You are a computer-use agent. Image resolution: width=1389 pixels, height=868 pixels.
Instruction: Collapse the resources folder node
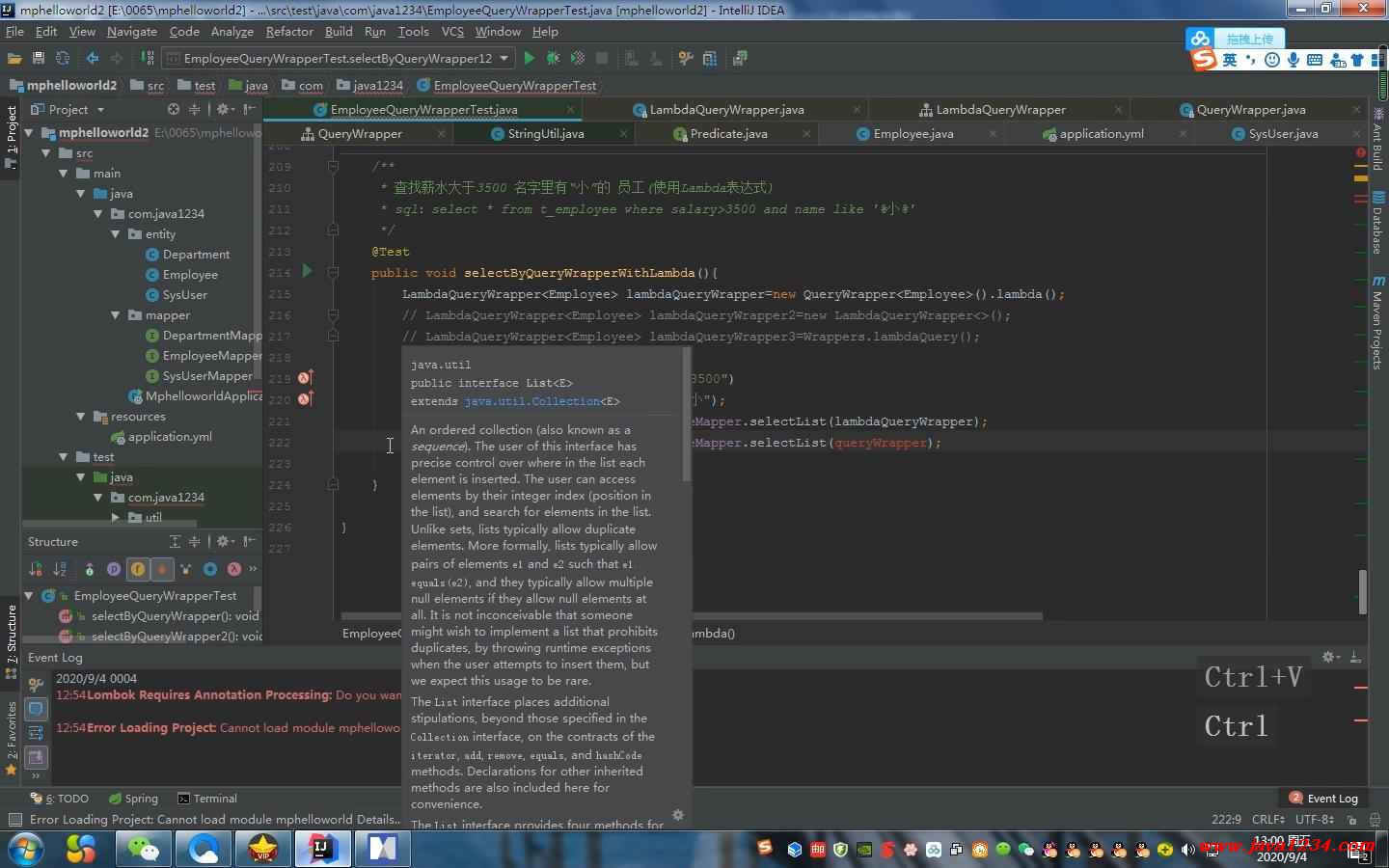tap(81, 416)
